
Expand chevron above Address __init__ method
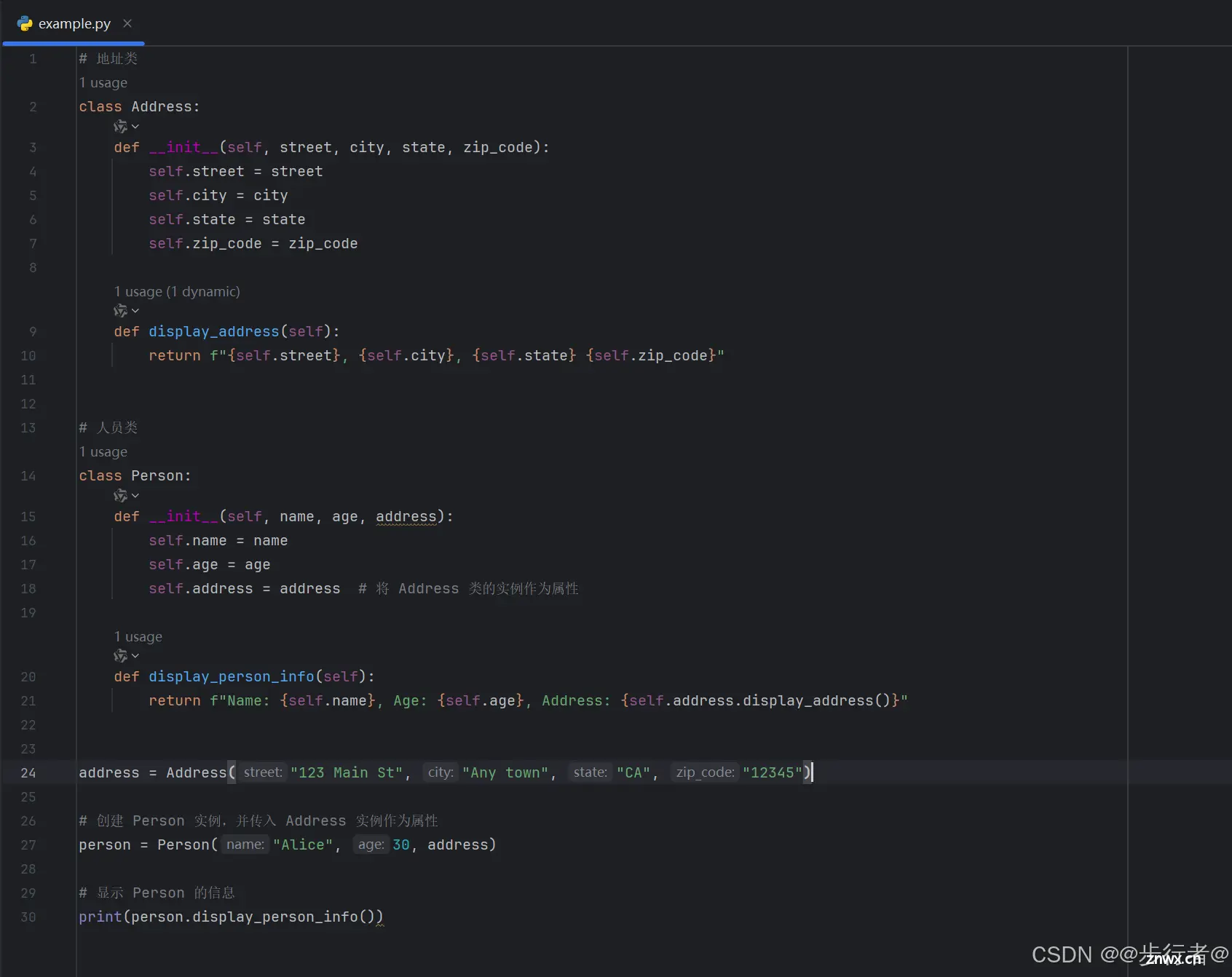click(x=135, y=127)
